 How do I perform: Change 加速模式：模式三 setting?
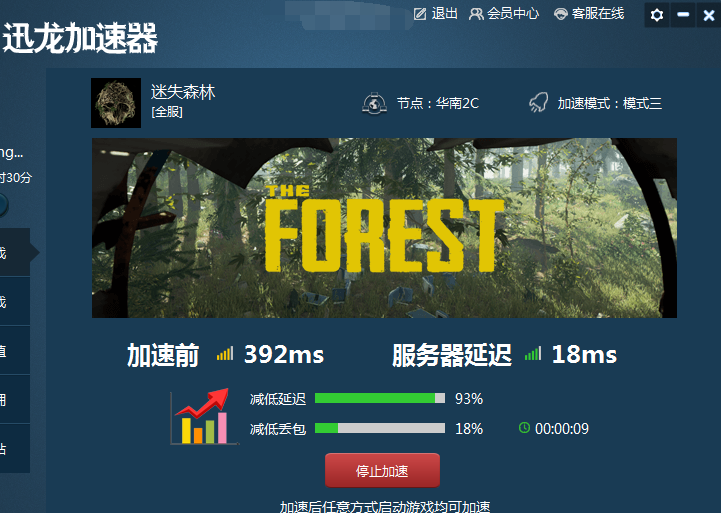tap(610, 103)
